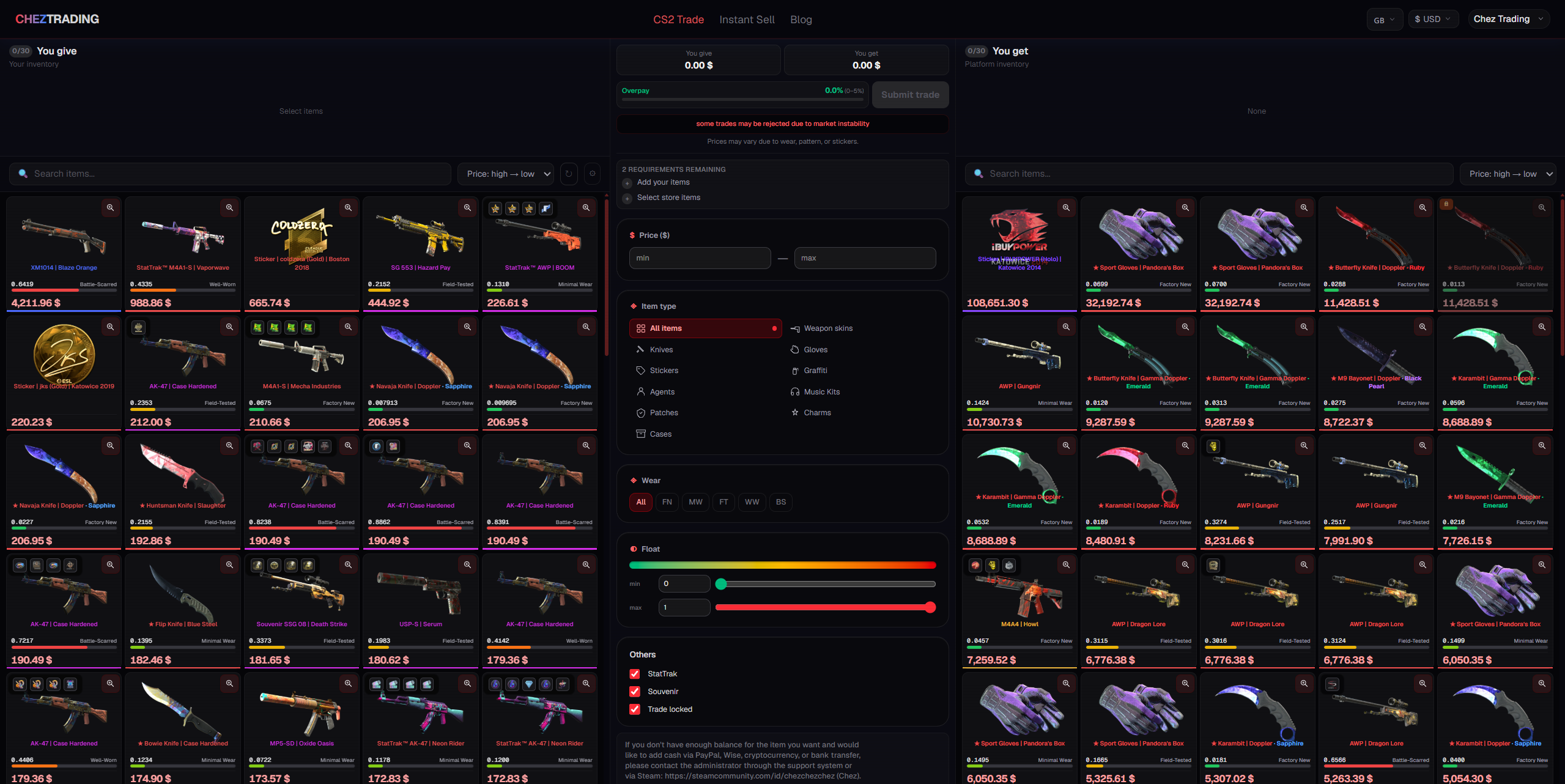
Task: Select the Souvenir SSG 08 Death Strike card
Action: click(302, 611)
